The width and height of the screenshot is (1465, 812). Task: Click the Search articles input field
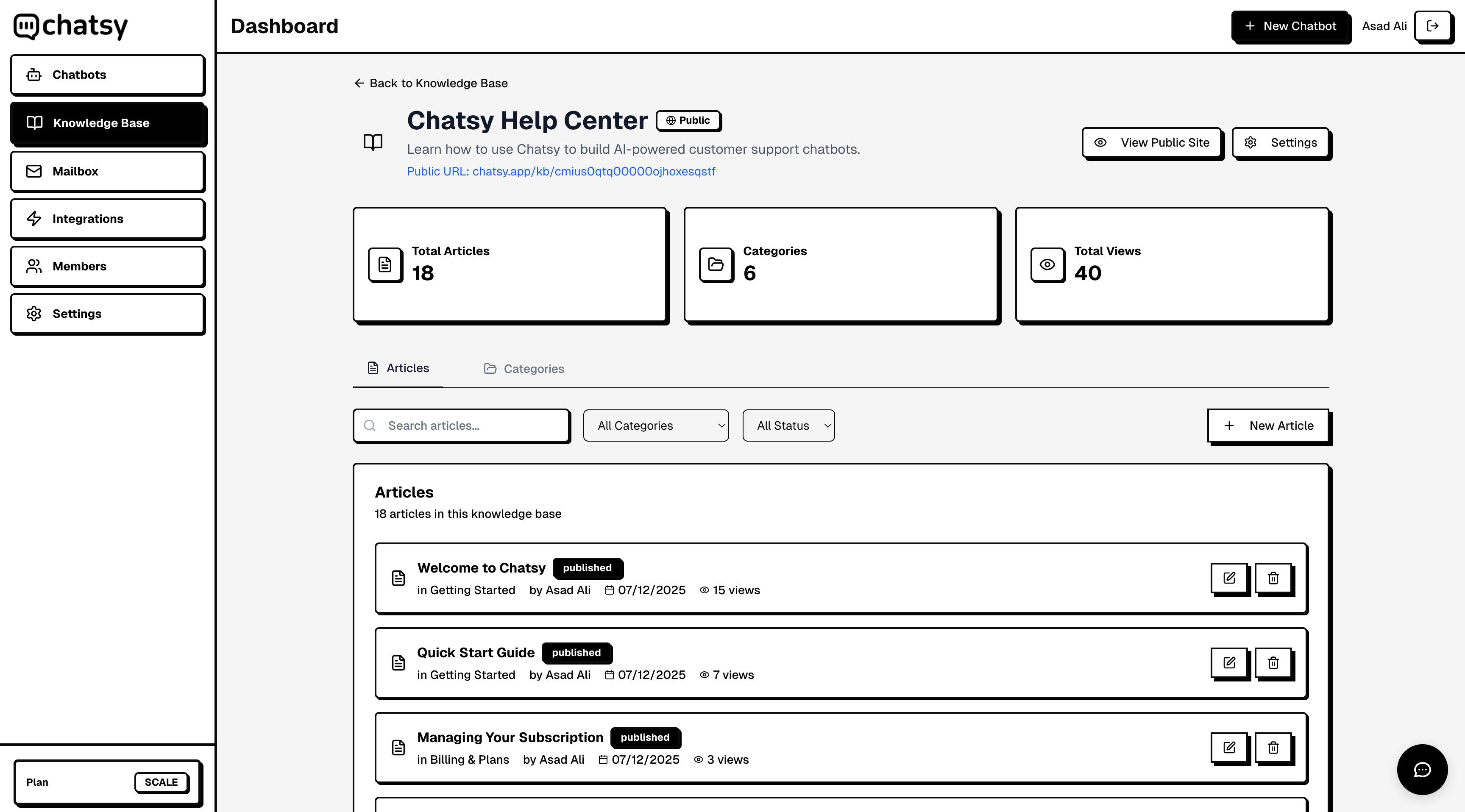click(x=461, y=425)
